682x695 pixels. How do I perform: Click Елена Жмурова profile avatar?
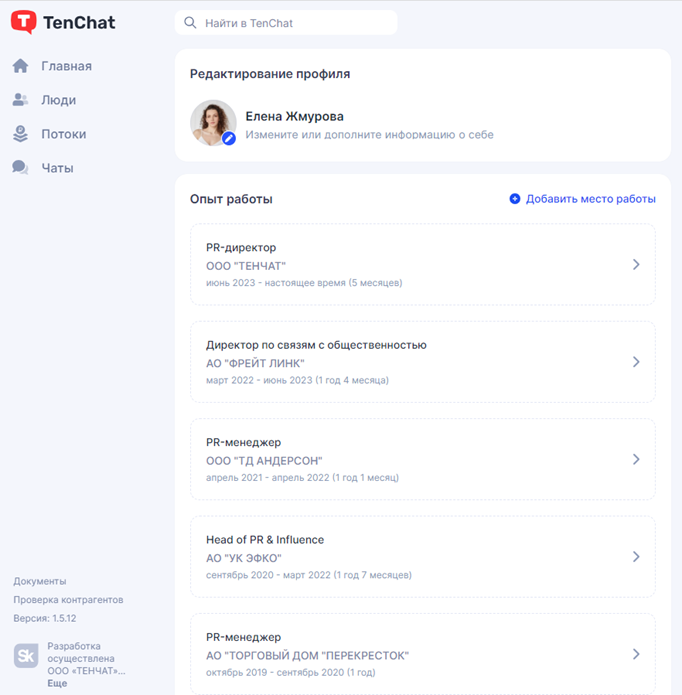click(213, 123)
